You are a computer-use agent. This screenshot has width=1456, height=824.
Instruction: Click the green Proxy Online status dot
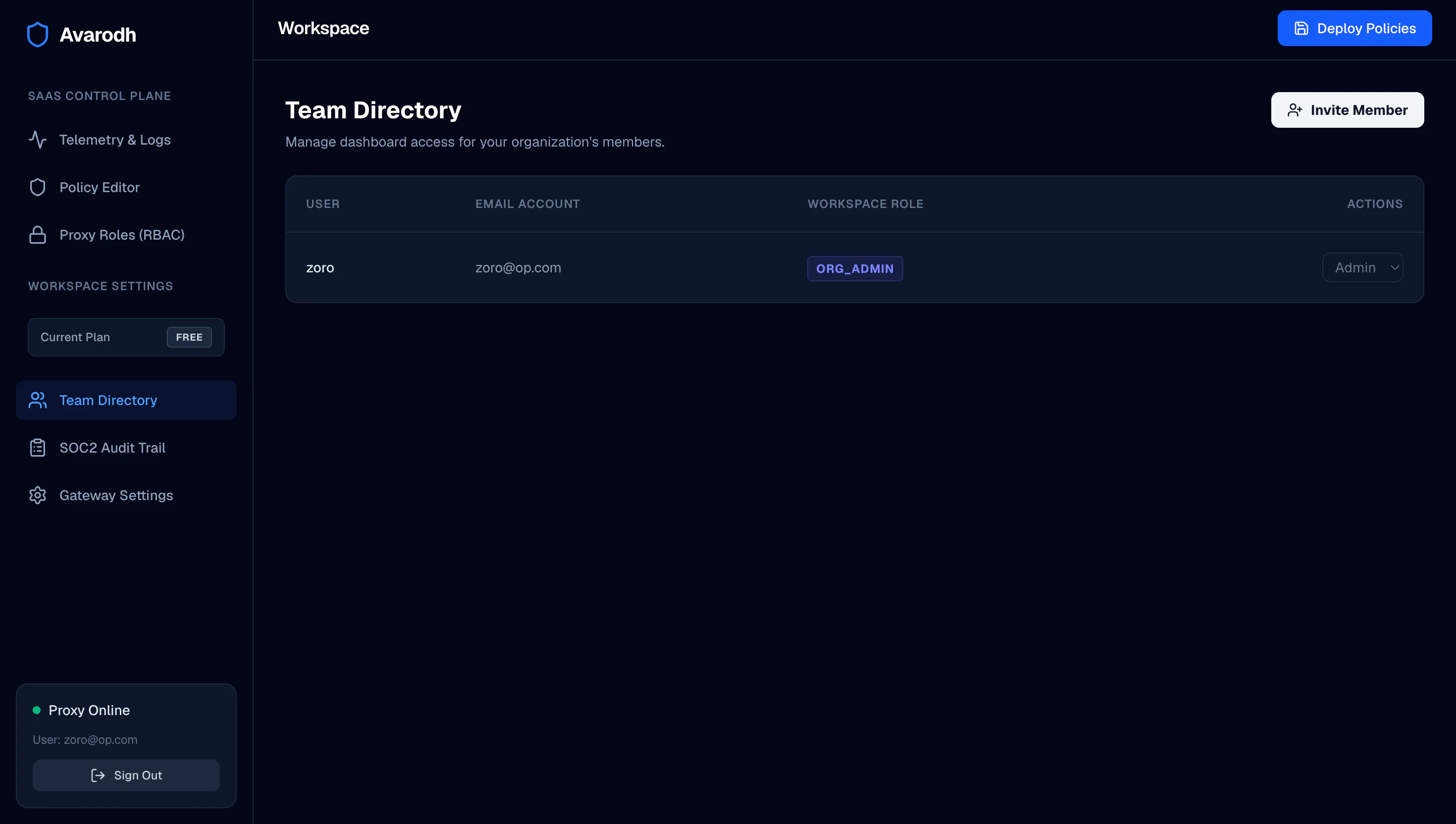click(x=37, y=710)
